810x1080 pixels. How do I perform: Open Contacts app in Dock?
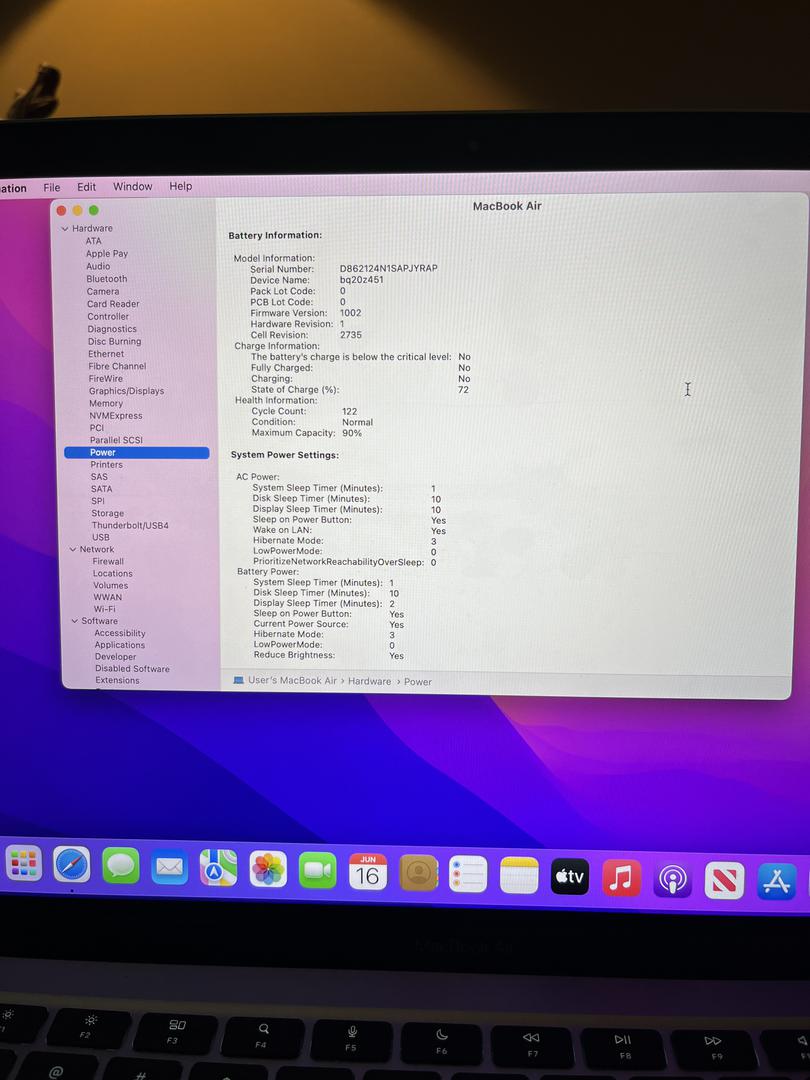point(418,873)
